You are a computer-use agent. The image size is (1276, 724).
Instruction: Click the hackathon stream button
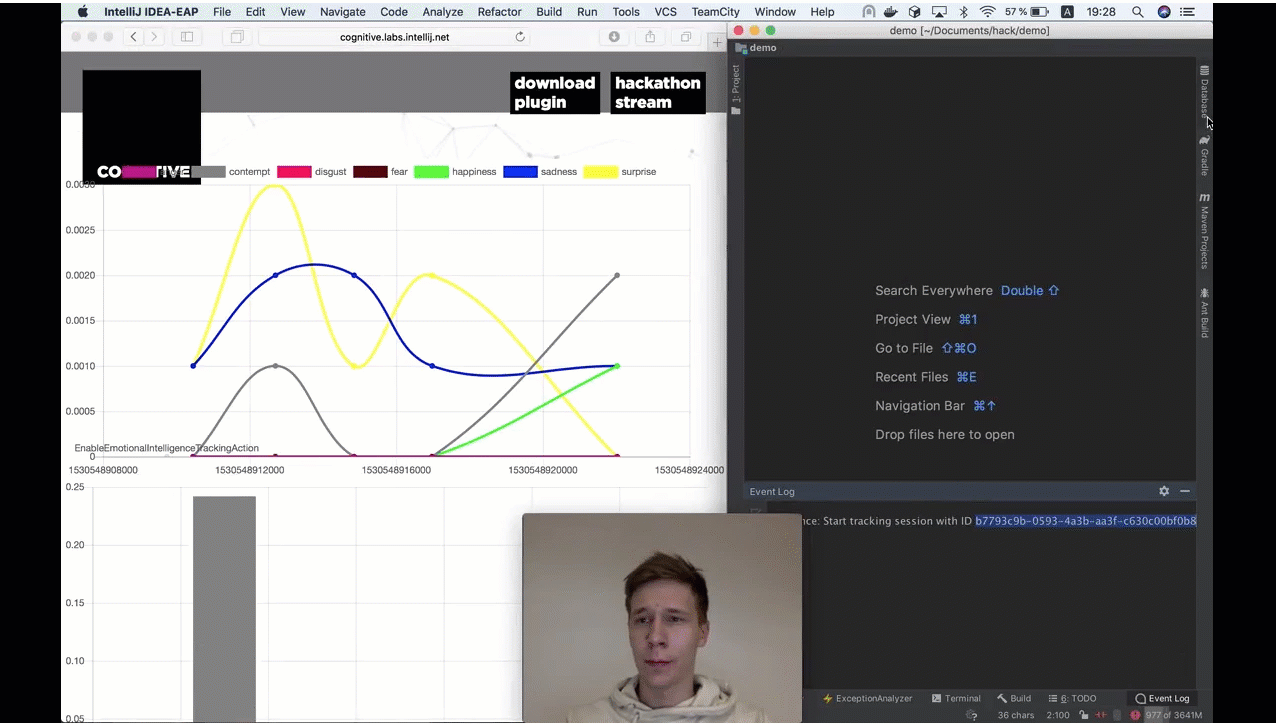pyautogui.click(x=658, y=93)
